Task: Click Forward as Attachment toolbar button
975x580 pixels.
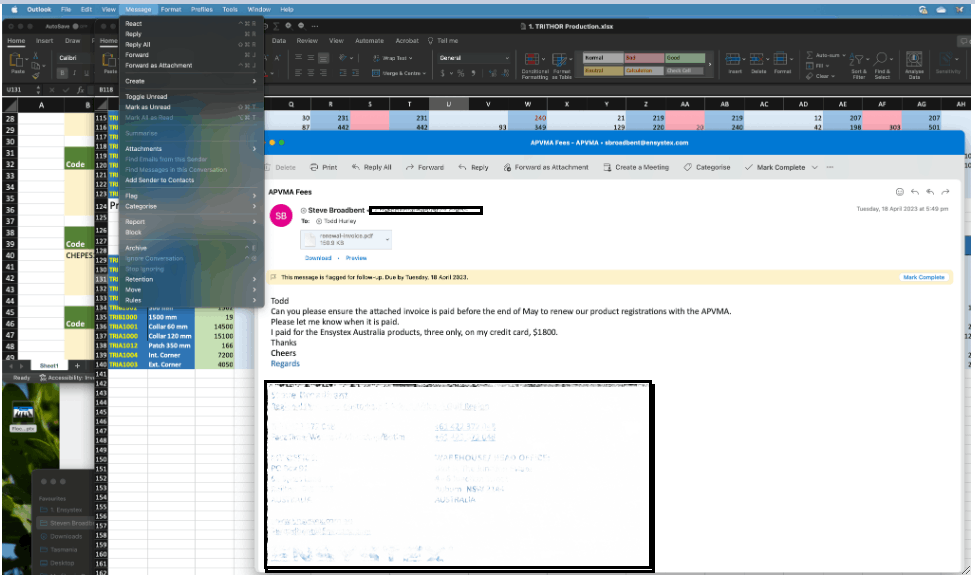Action: coord(545,167)
